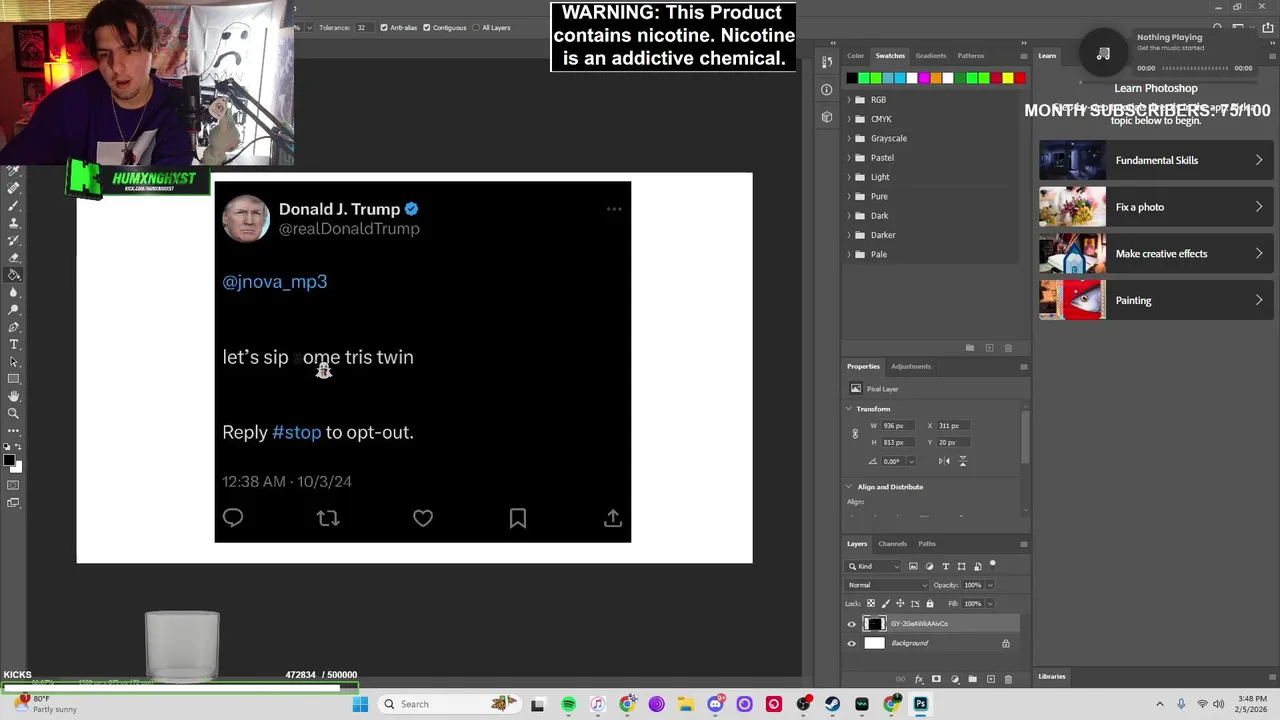
Task: Select the Blur tool
Action: tap(14, 292)
